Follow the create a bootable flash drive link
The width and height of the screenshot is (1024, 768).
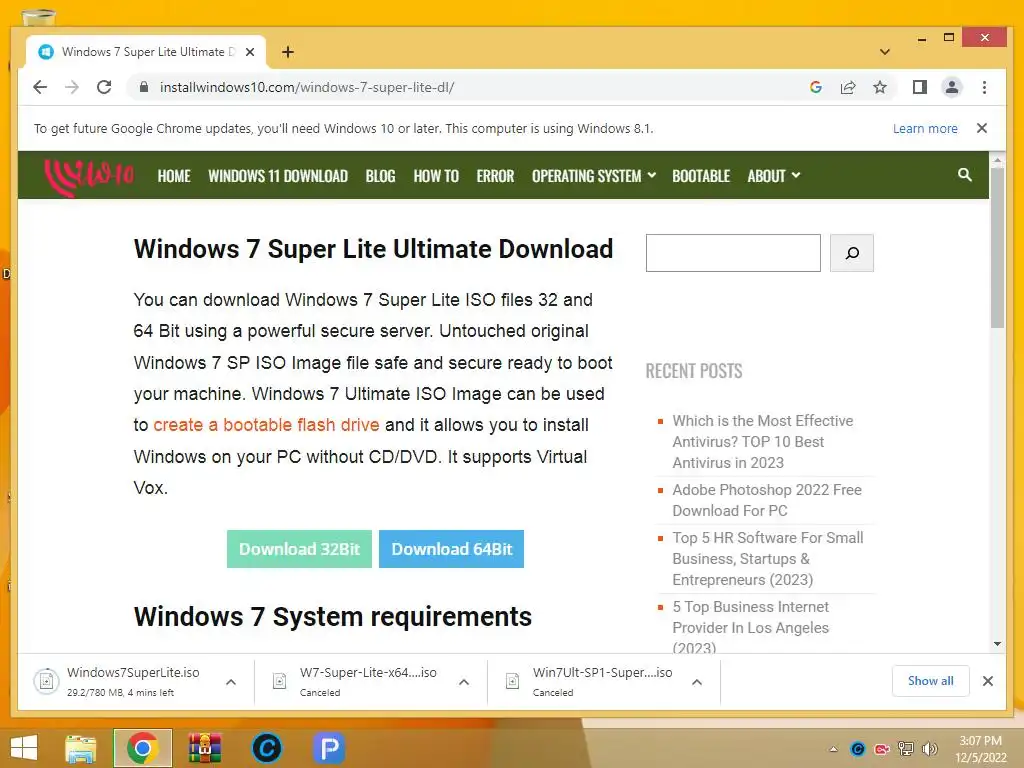tap(266, 425)
